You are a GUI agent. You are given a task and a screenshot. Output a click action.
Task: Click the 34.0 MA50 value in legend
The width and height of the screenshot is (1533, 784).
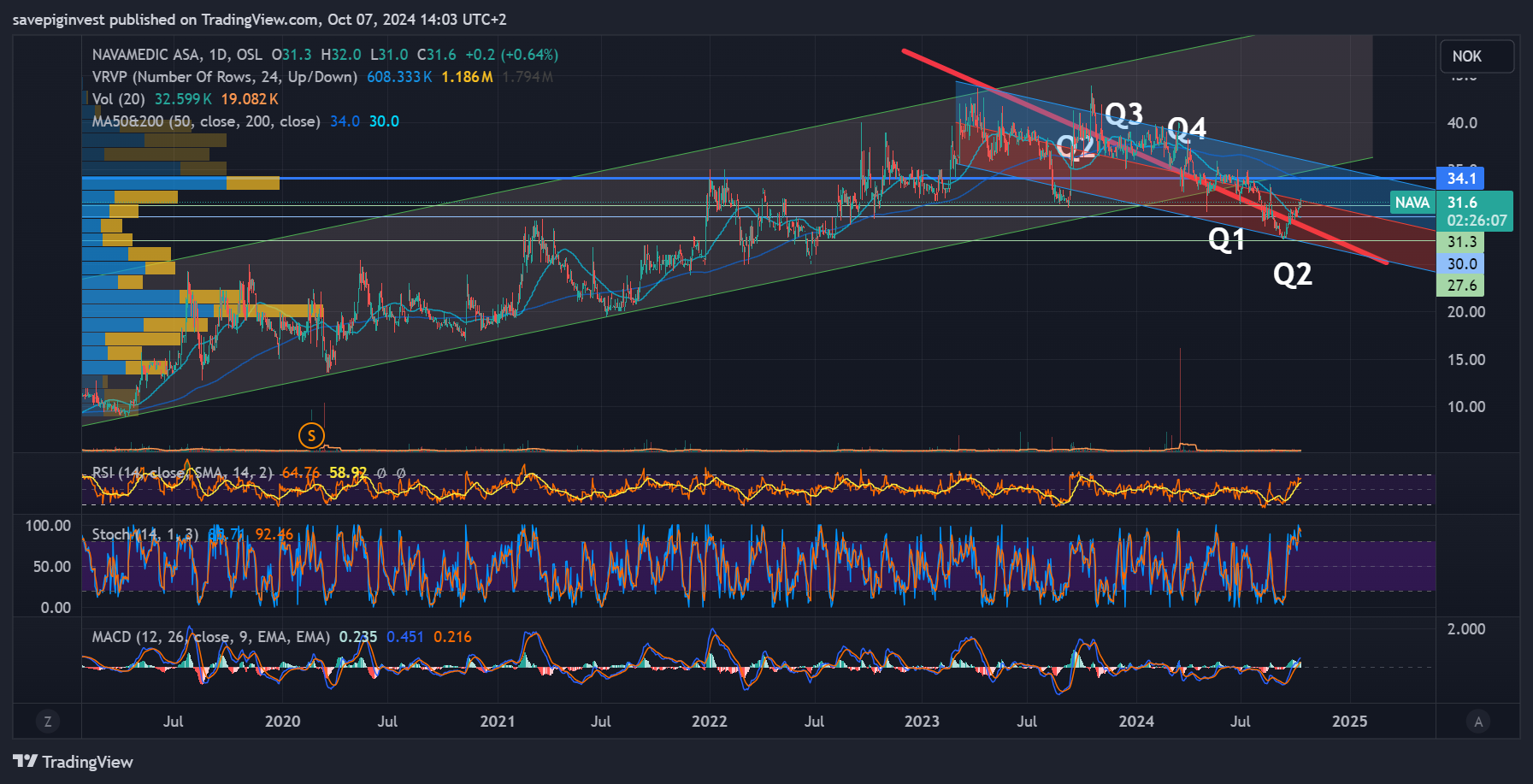pyautogui.click(x=345, y=121)
